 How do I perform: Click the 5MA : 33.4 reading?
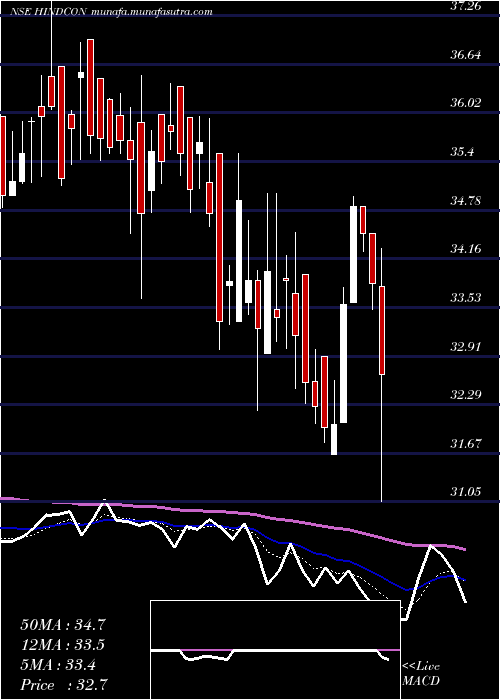click(58, 665)
